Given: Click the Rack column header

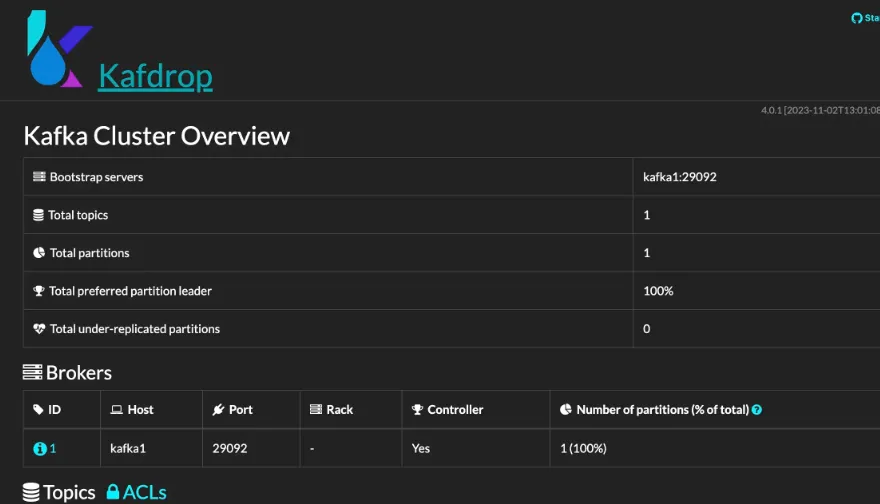Looking at the screenshot, I should point(351,410).
